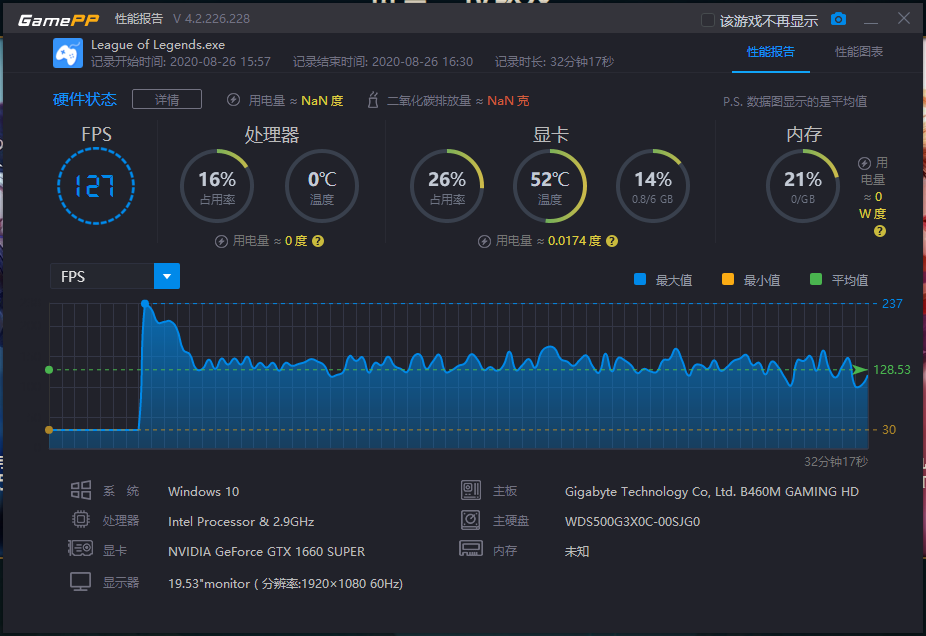The image size is (926, 636).
Task: Click the motherboard icon in system info
Action: (471, 490)
